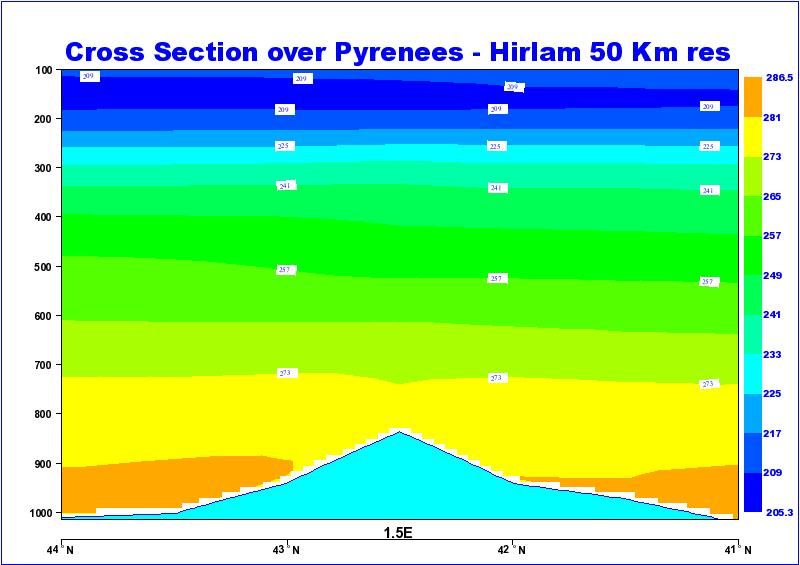Select the darkest blue legend band above 205.3

point(753,492)
